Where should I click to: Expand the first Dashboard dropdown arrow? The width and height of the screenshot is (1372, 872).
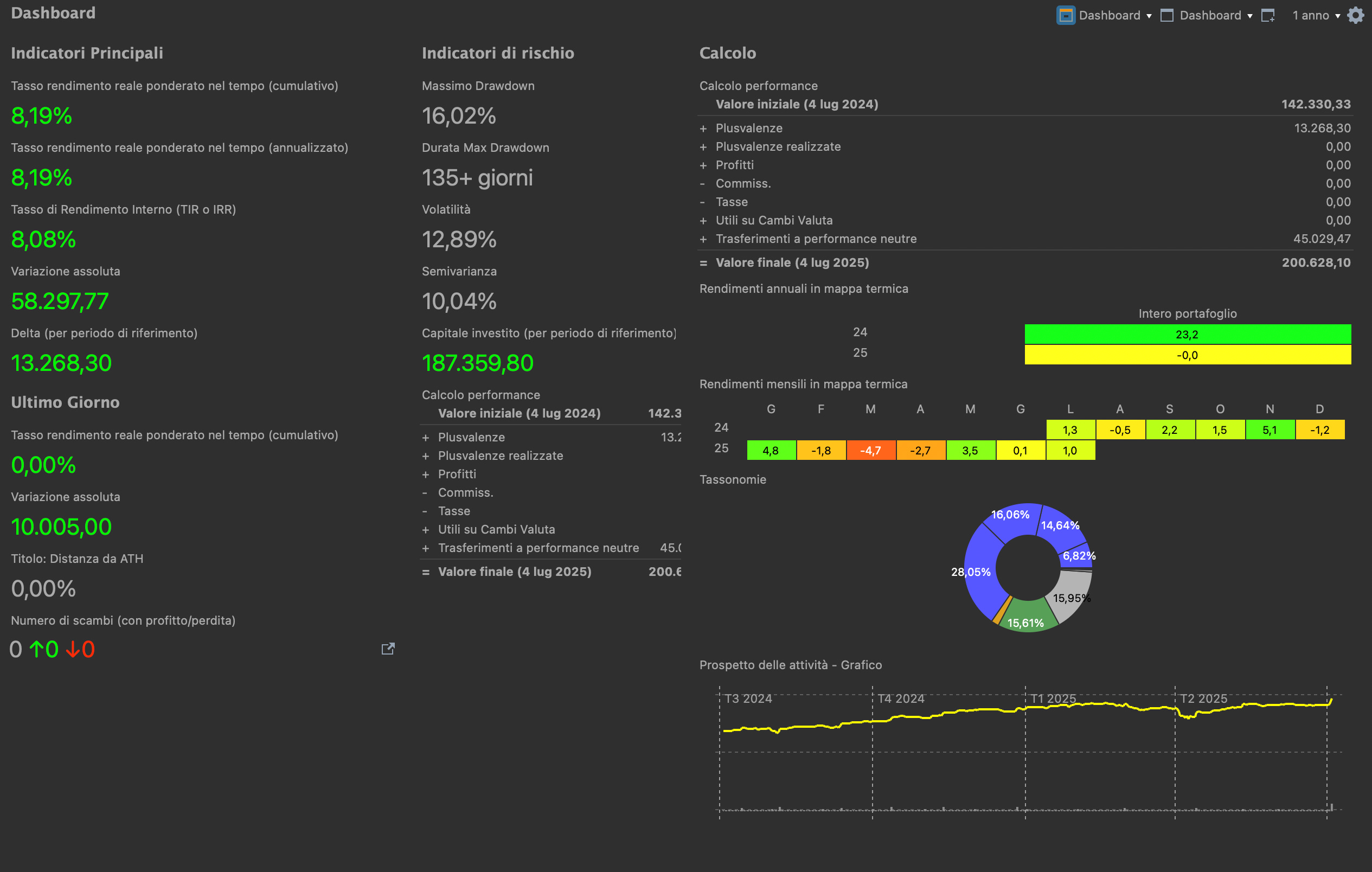pyautogui.click(x=1149, y=16)
